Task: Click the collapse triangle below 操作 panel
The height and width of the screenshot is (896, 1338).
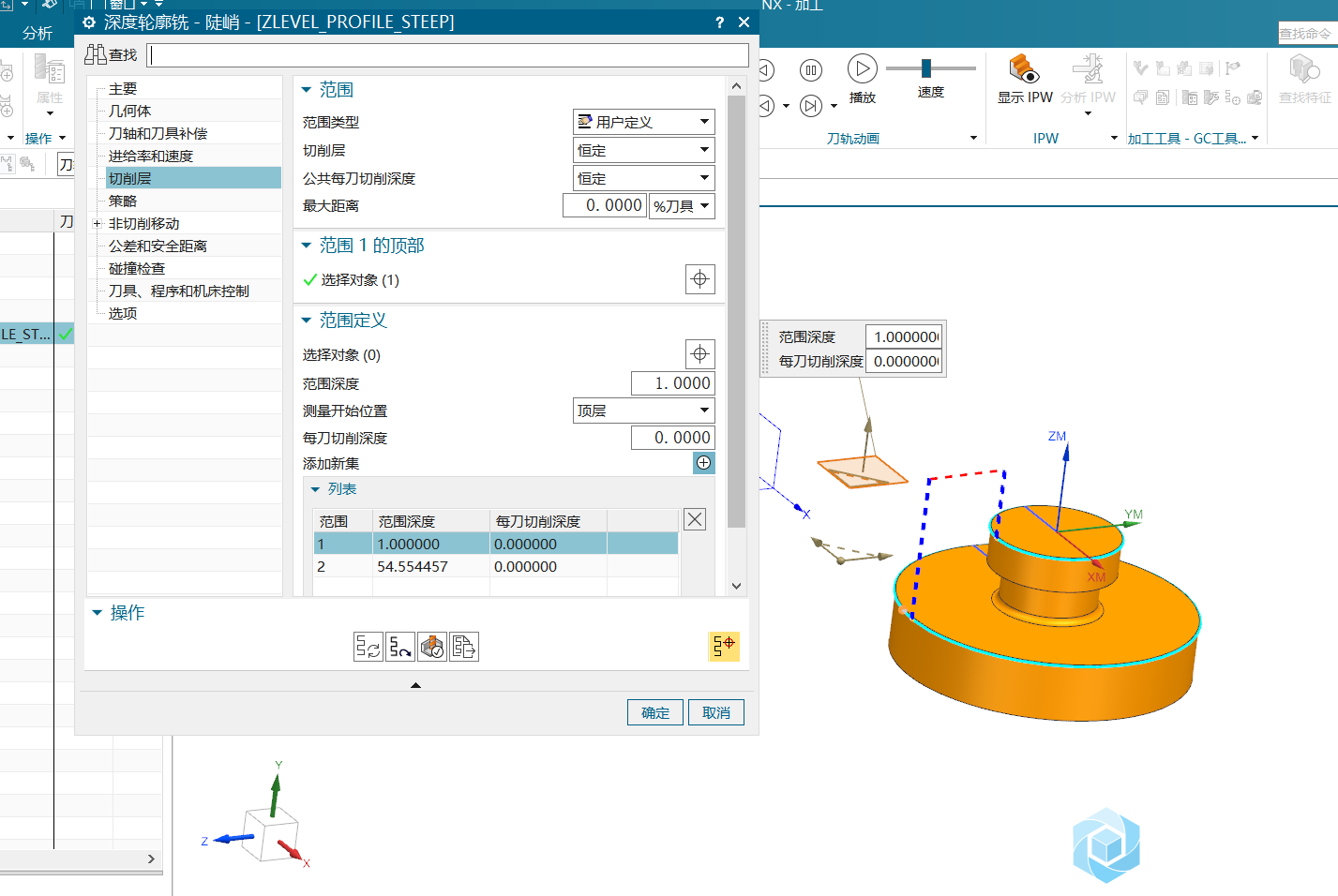Action: pyautogui.click(x=415, y=685)
